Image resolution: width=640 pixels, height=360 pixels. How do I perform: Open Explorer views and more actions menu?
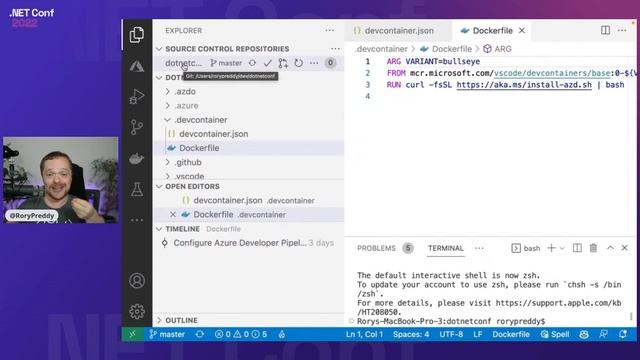(x=330, y=30)
